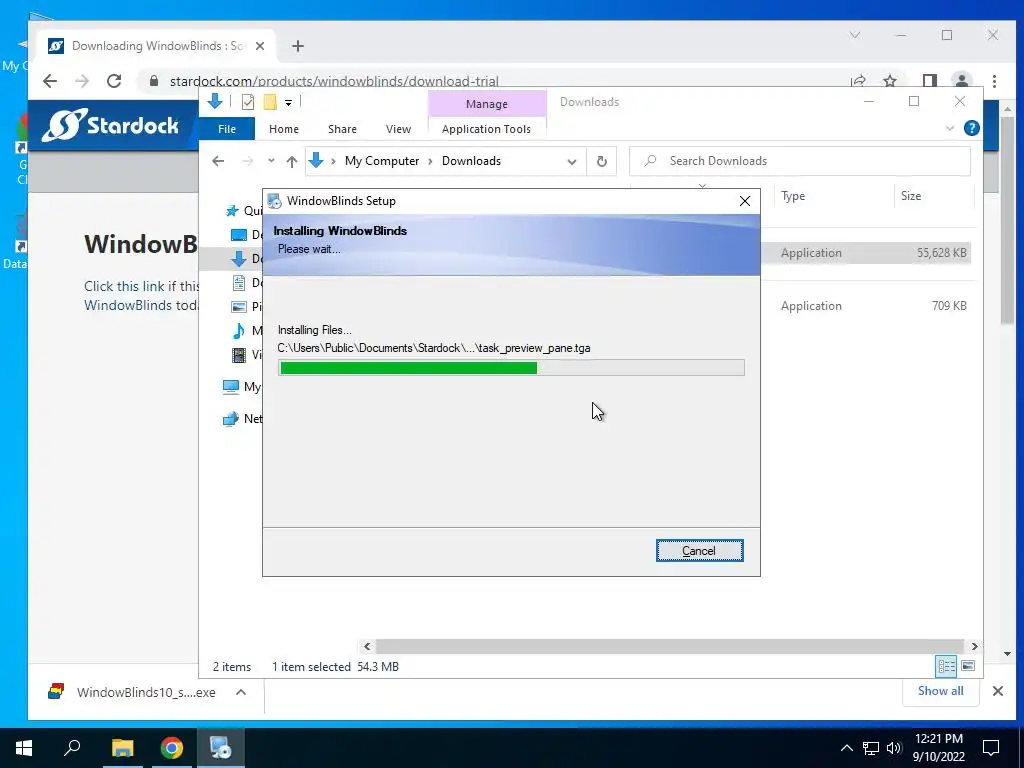Viewport: 1024px width, 768px height.
Task: Open File Explorer from taskbar
Action: (x=122, y=748)
